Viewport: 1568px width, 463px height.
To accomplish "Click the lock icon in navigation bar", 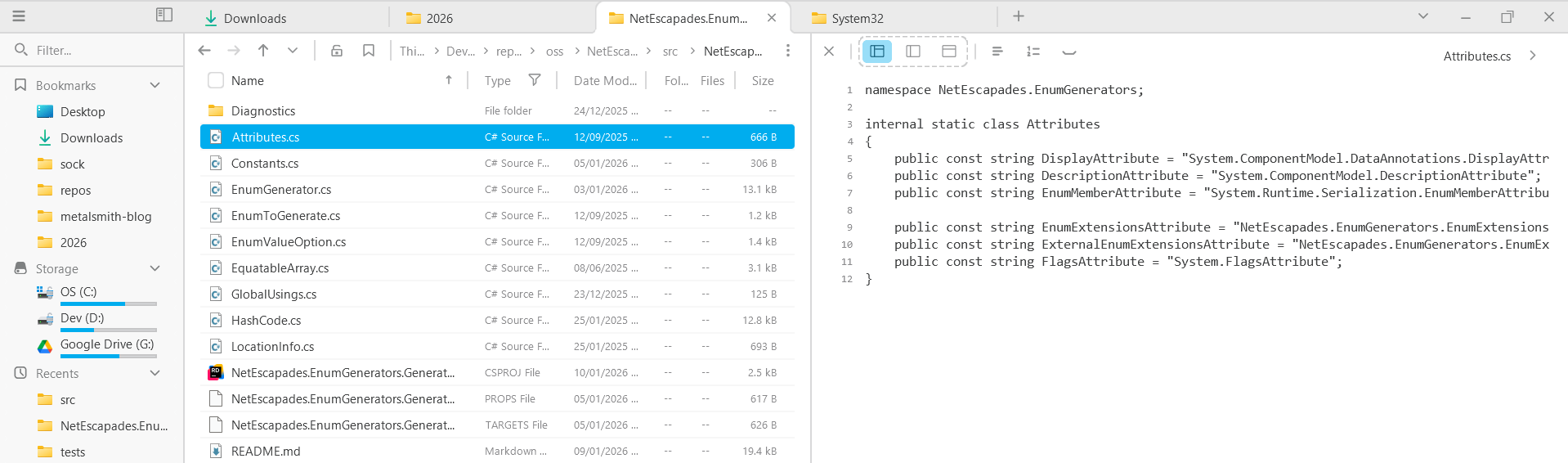I will 337,51.
